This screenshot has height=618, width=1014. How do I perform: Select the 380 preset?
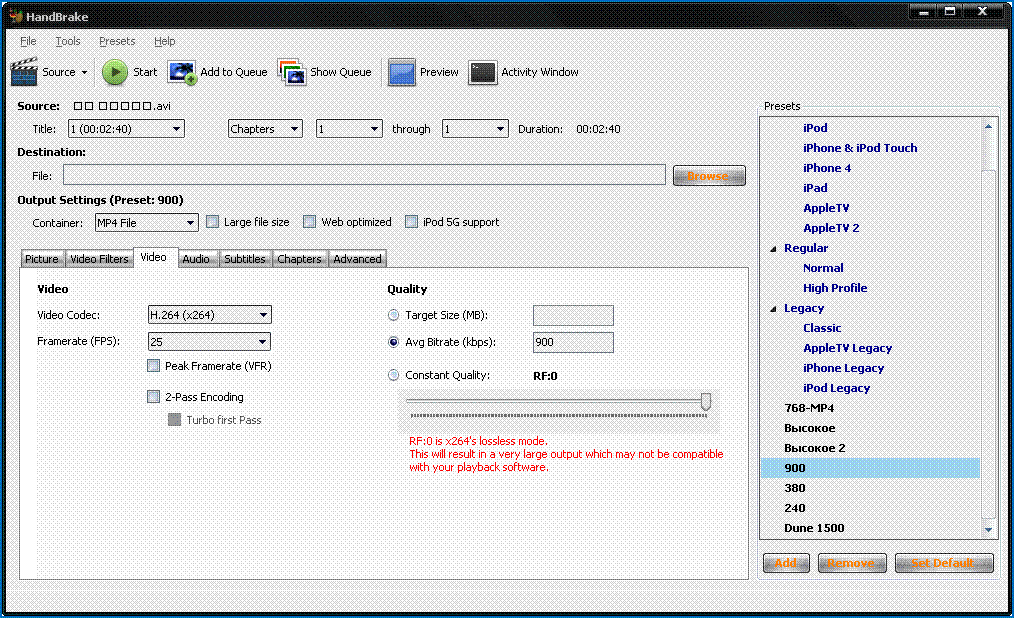[795, 488]
